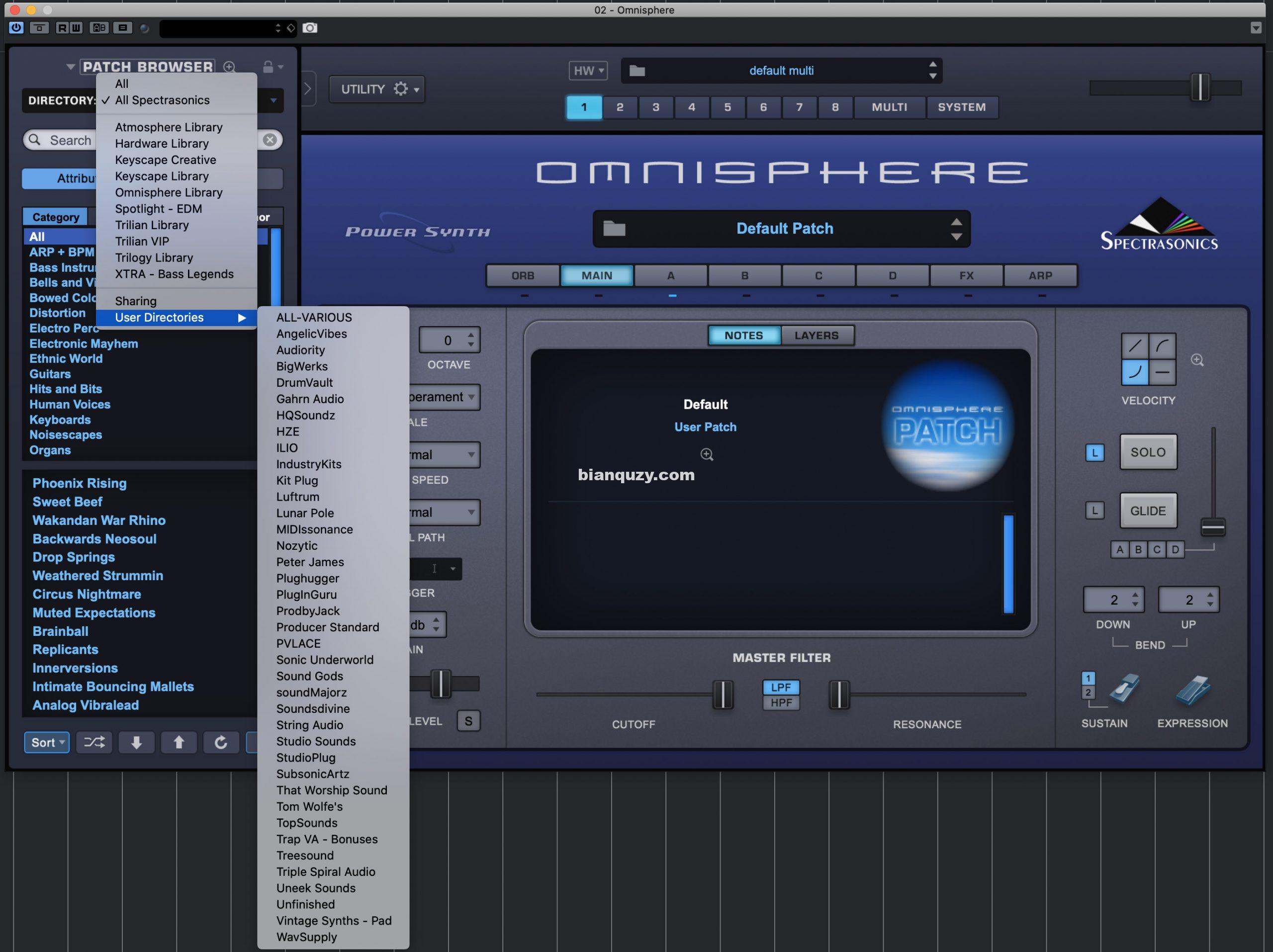
Task: Click the bend UP value stepper
Action: coord(1210,600)
